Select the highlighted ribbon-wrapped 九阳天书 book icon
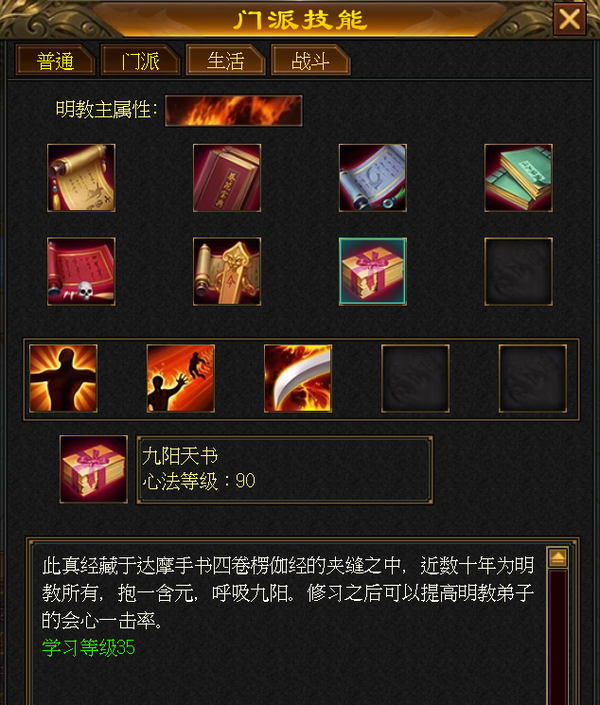600x705 pixels. click(x=372, y=272)
